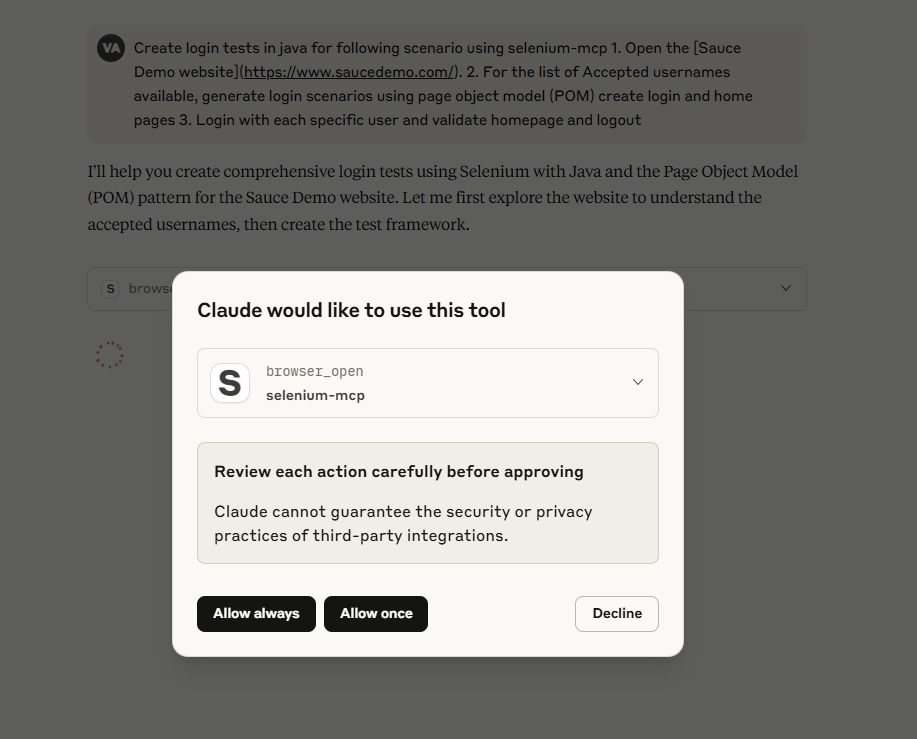Screen dimensions: 917x739
Task: Decline the tool request
Action: click(617, 614)
